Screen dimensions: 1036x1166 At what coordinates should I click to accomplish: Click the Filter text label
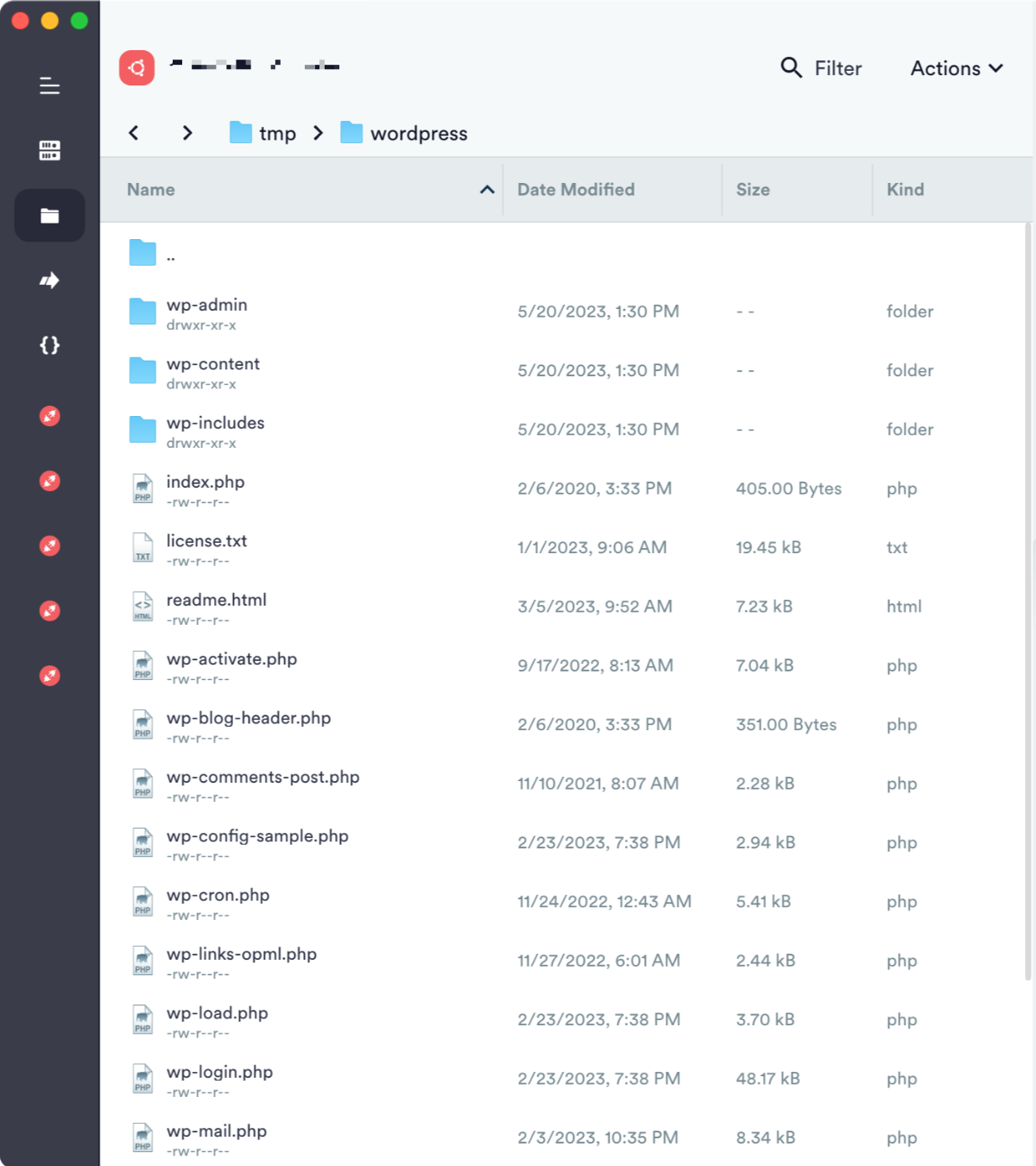(838, 68)
